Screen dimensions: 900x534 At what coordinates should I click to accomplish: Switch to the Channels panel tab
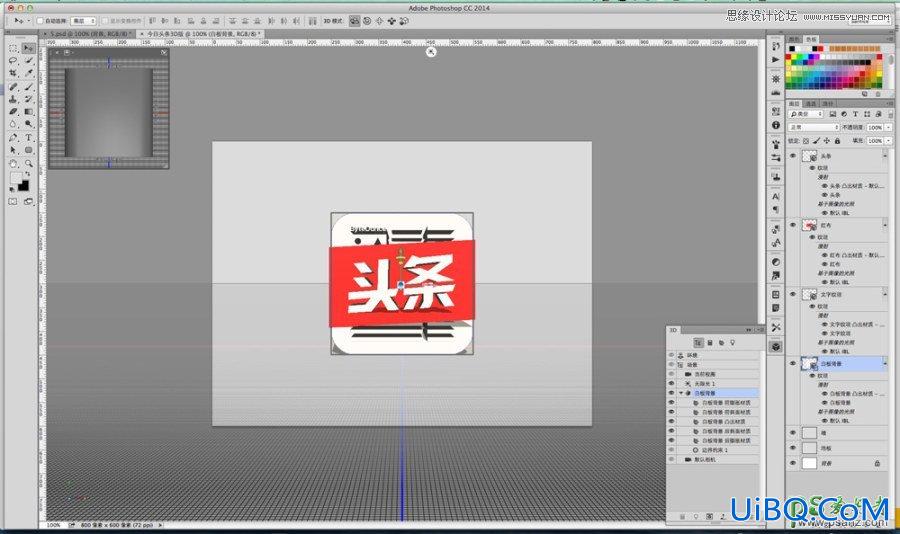point(810,104)
